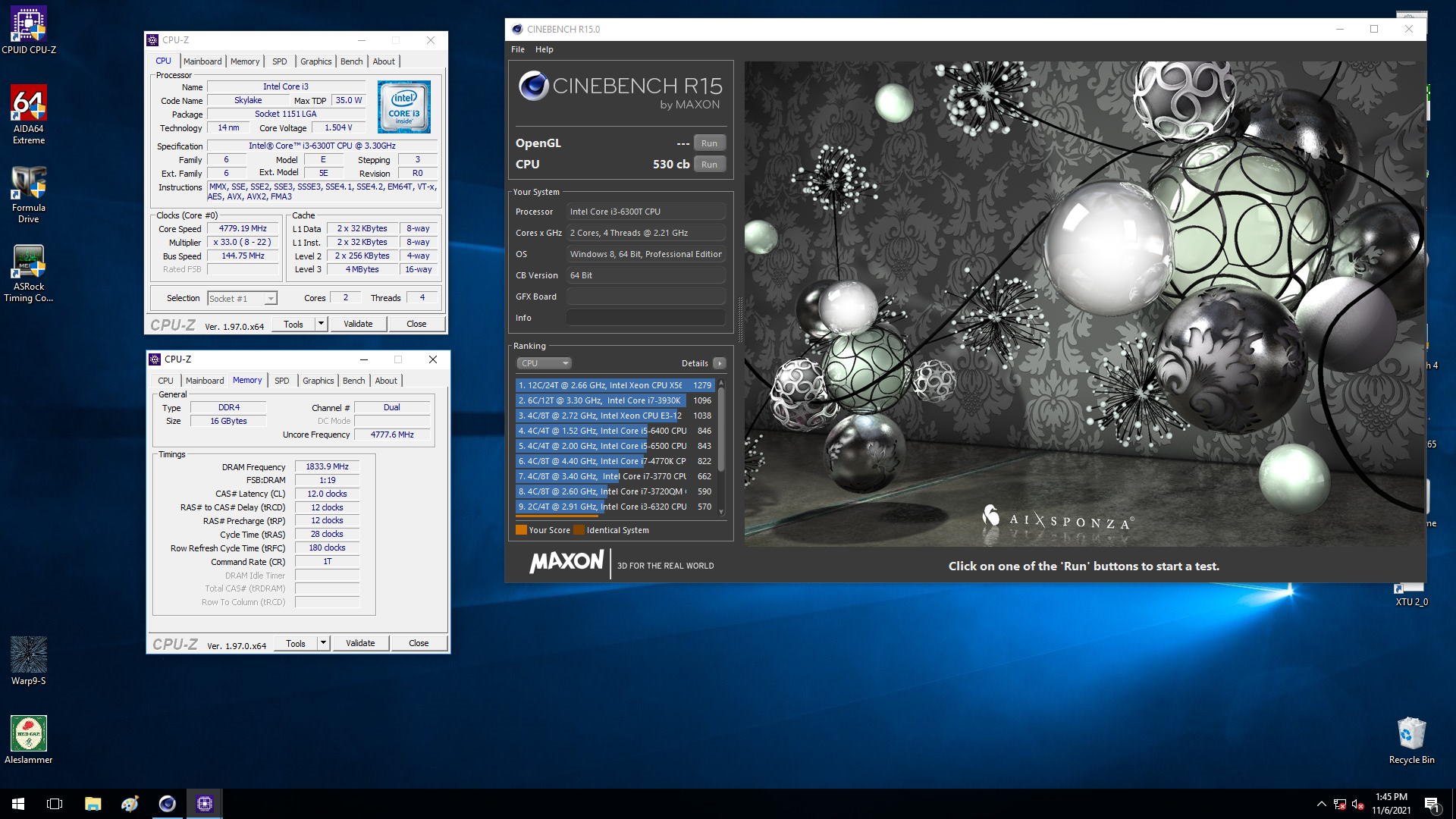Viewport: 1456px width, 819px height.
Task: Switch to Memory tab in top CPU-Z
Action: 245,61
